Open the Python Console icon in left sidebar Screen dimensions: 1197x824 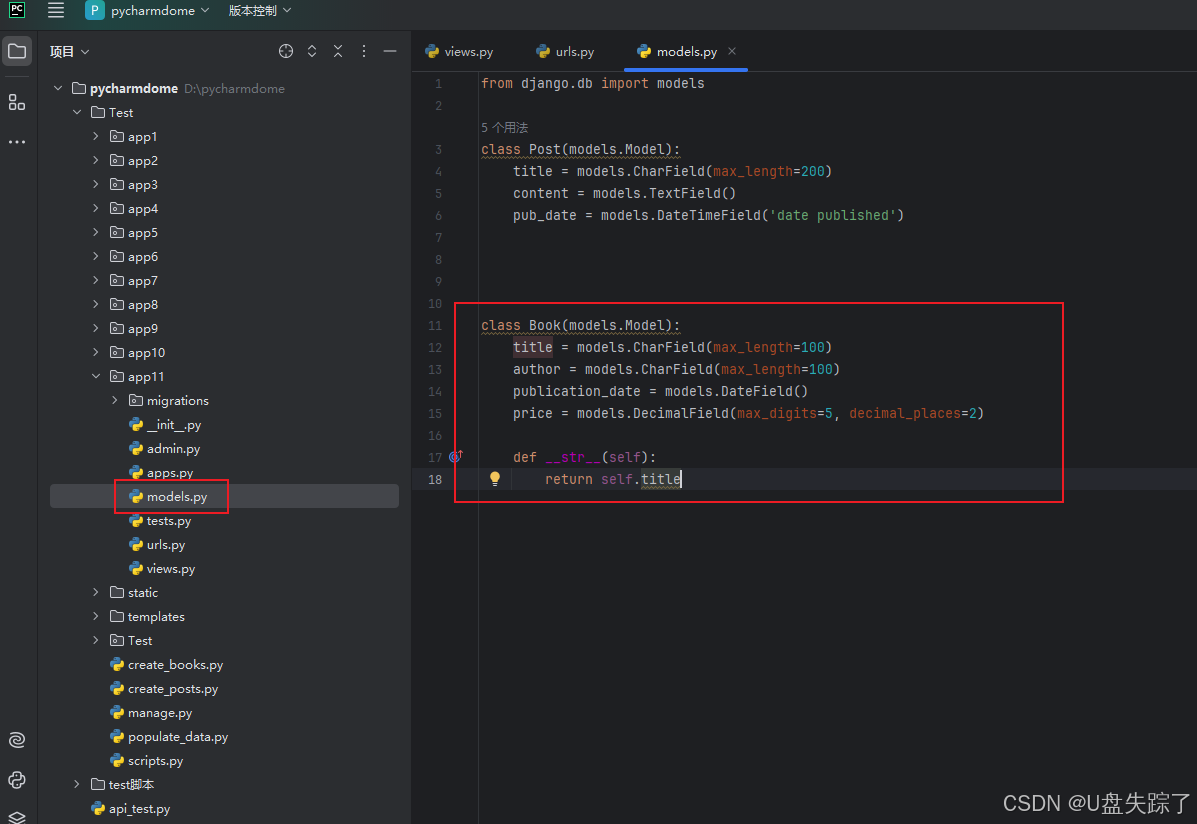17,780
